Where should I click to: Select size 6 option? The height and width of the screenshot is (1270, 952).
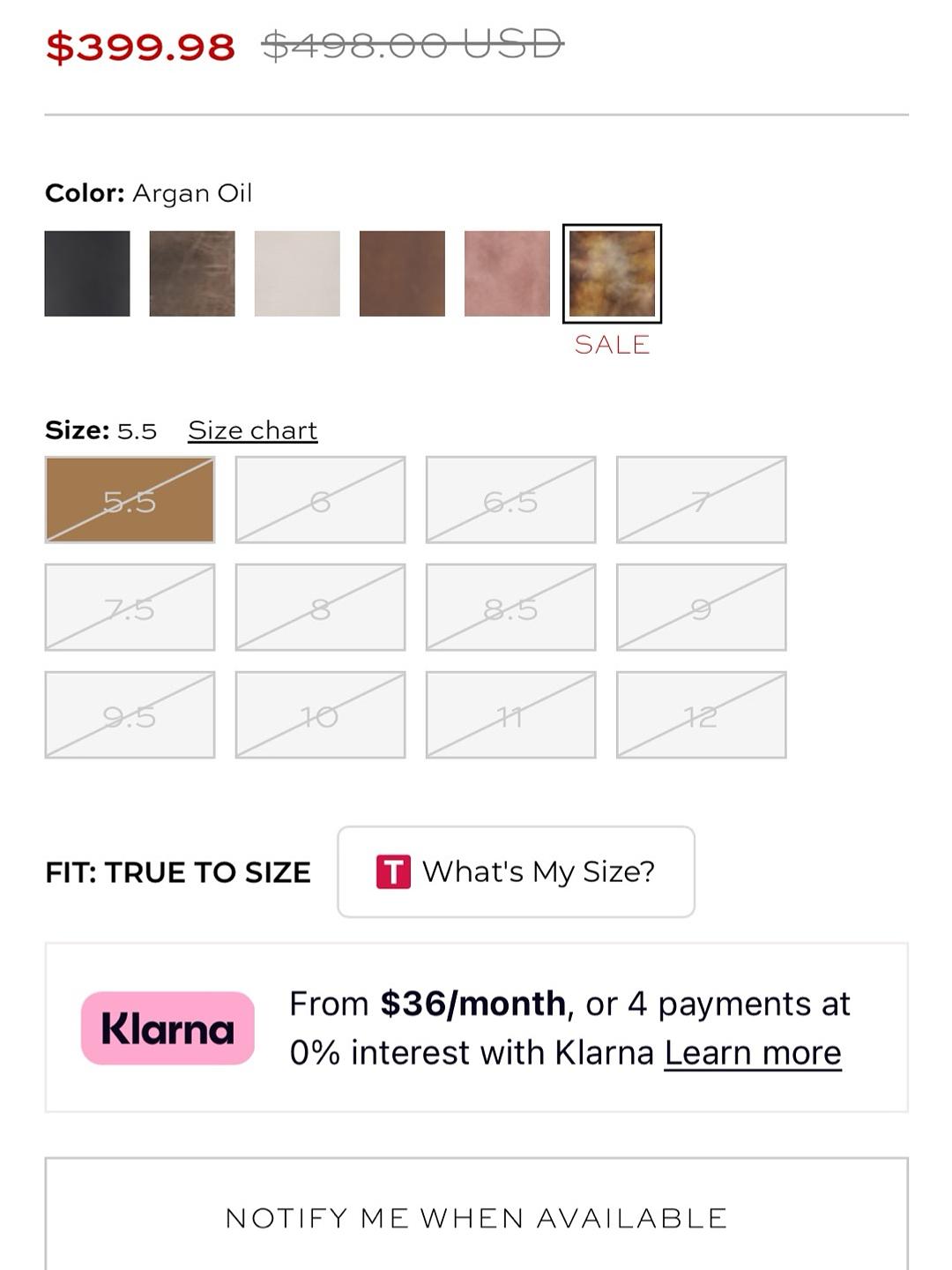(x=320, y=499)
